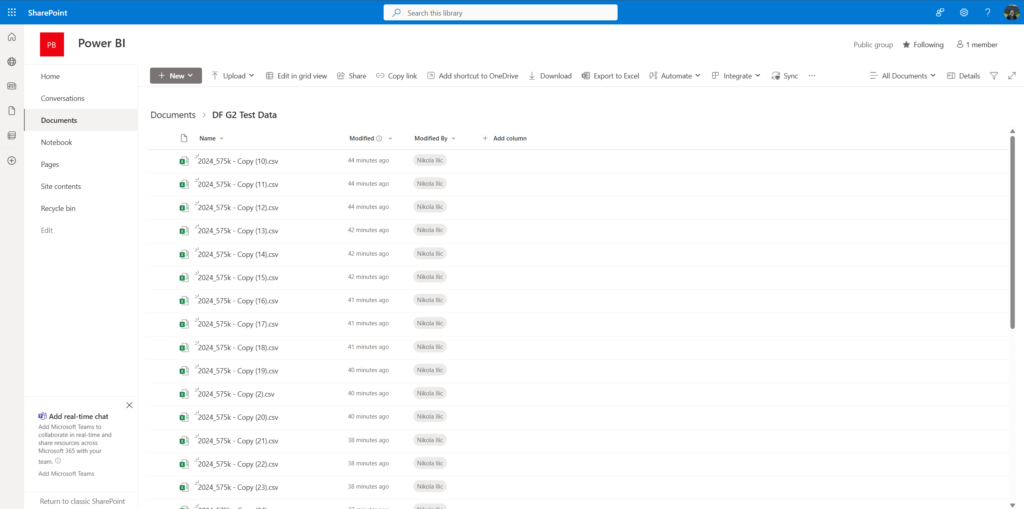
Task: Open file 2024_575k - Copy (14).csv
Action: click(238, 254)
